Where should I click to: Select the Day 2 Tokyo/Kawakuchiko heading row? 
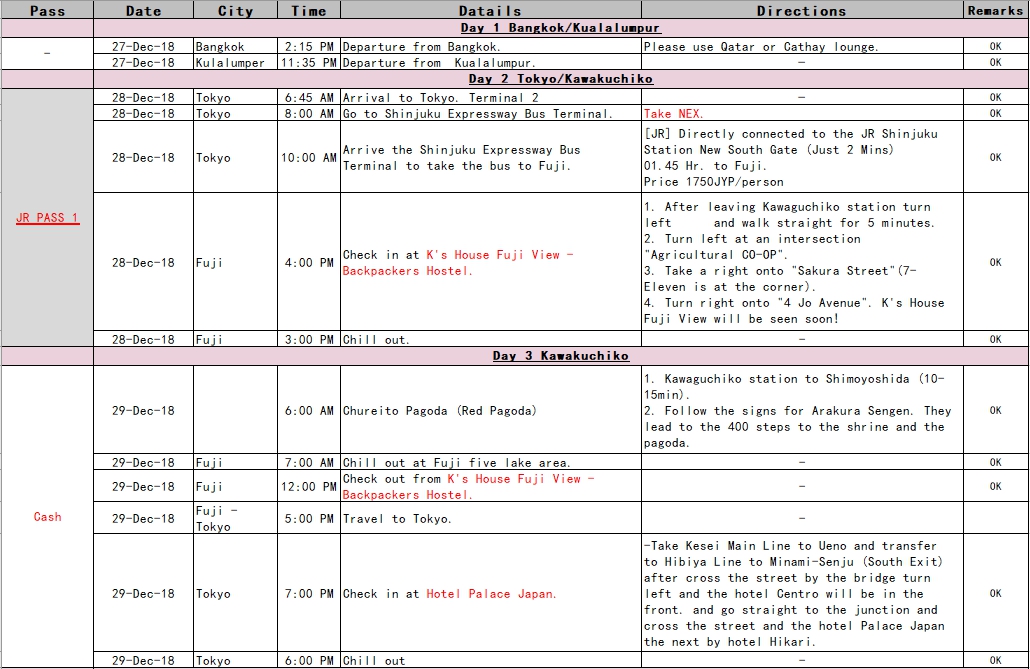561,79
